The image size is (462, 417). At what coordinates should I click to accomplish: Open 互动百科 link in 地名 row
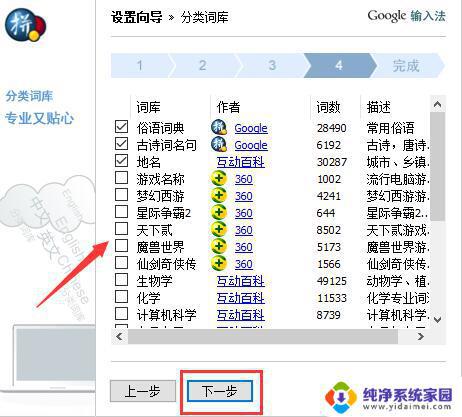tap(241, 162)
